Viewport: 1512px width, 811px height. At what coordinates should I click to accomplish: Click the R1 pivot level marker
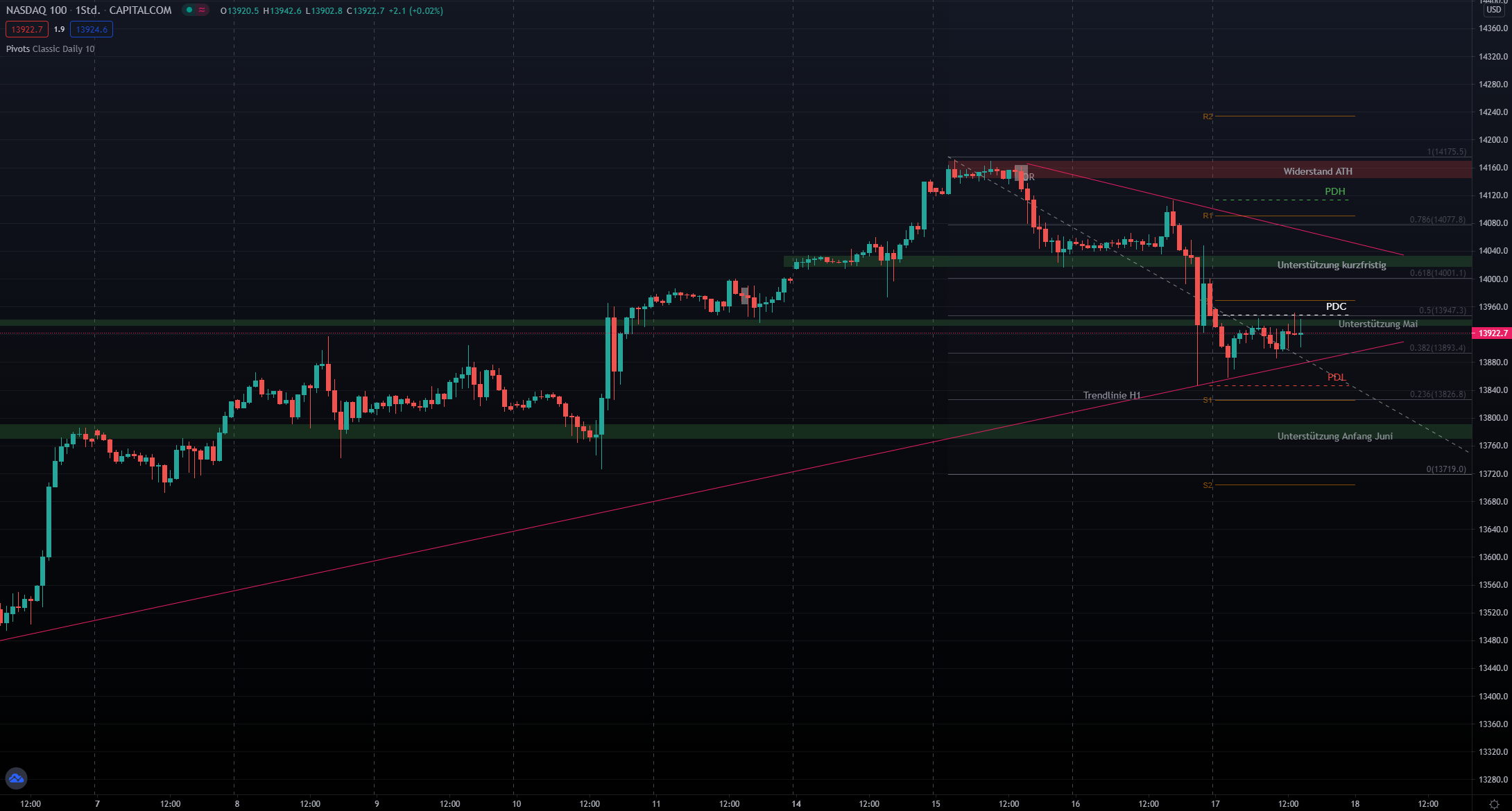(x=1208, y=216)
